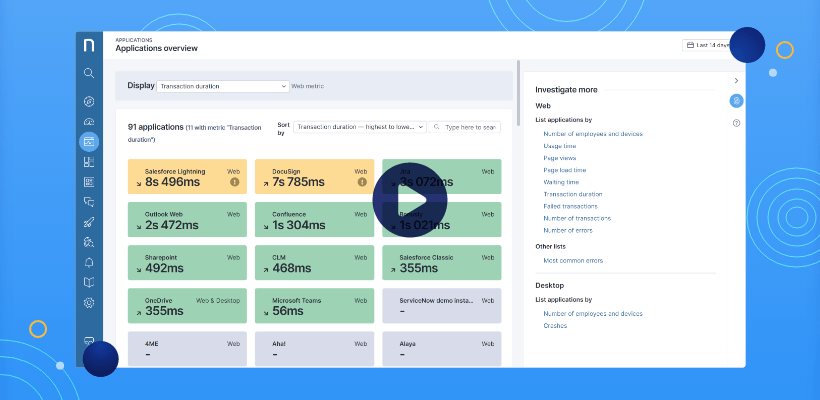Viewport: 820px width, 400px height.
Task: Open the settings gear in sidebar
Action: click(89, 302)
